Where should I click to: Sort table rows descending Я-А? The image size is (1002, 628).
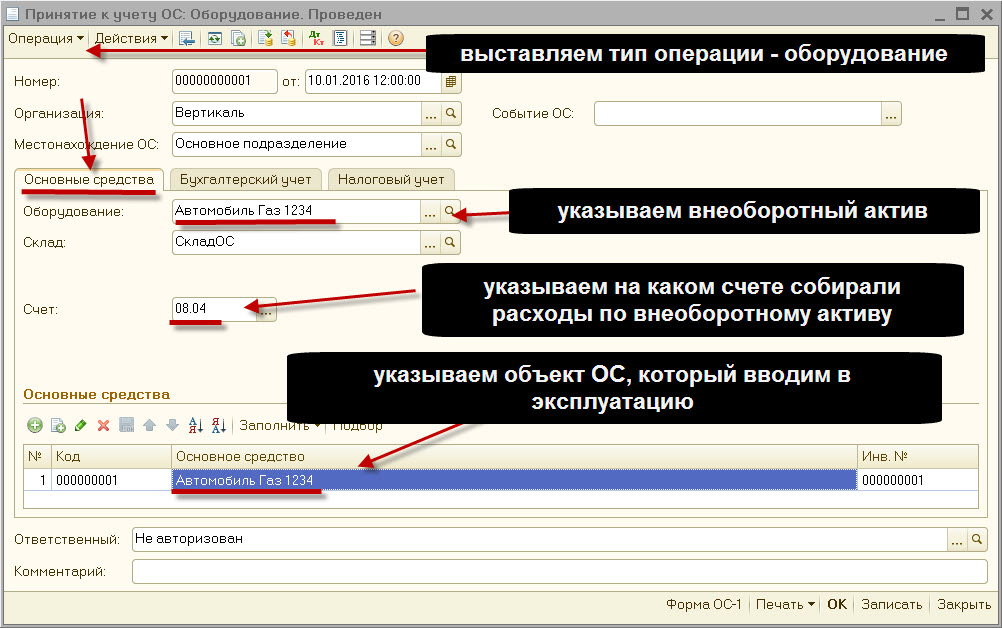tap(219, 425)
